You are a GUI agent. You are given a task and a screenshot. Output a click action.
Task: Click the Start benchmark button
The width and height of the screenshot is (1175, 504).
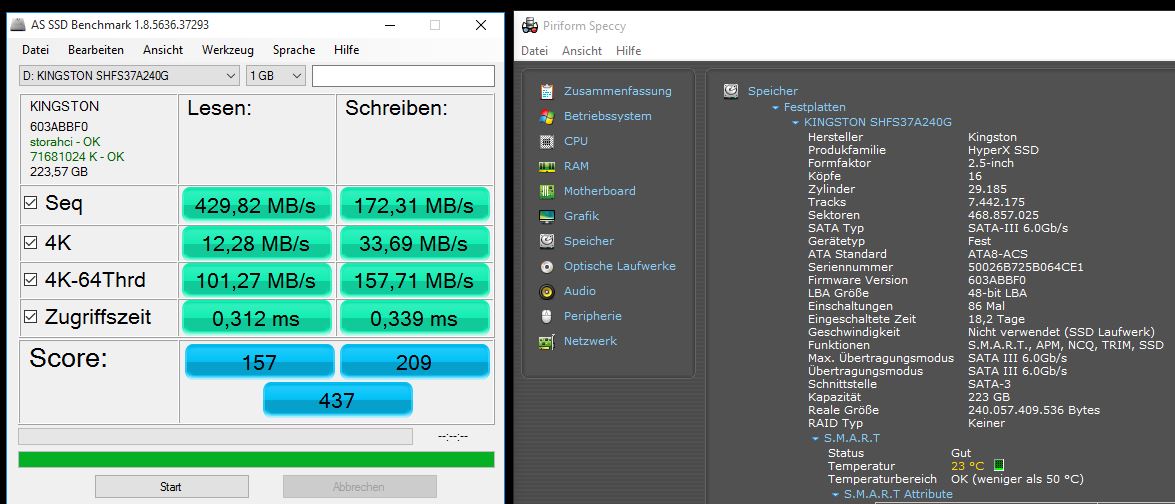click(x=170, y=487)
